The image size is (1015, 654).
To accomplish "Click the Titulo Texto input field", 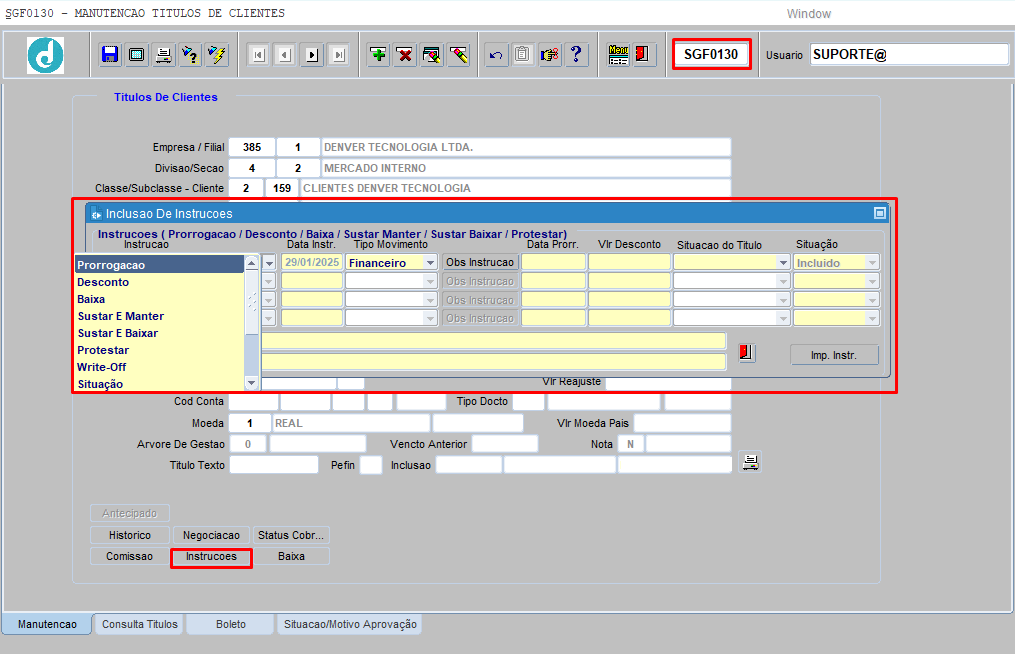I will tap(274, 465).
